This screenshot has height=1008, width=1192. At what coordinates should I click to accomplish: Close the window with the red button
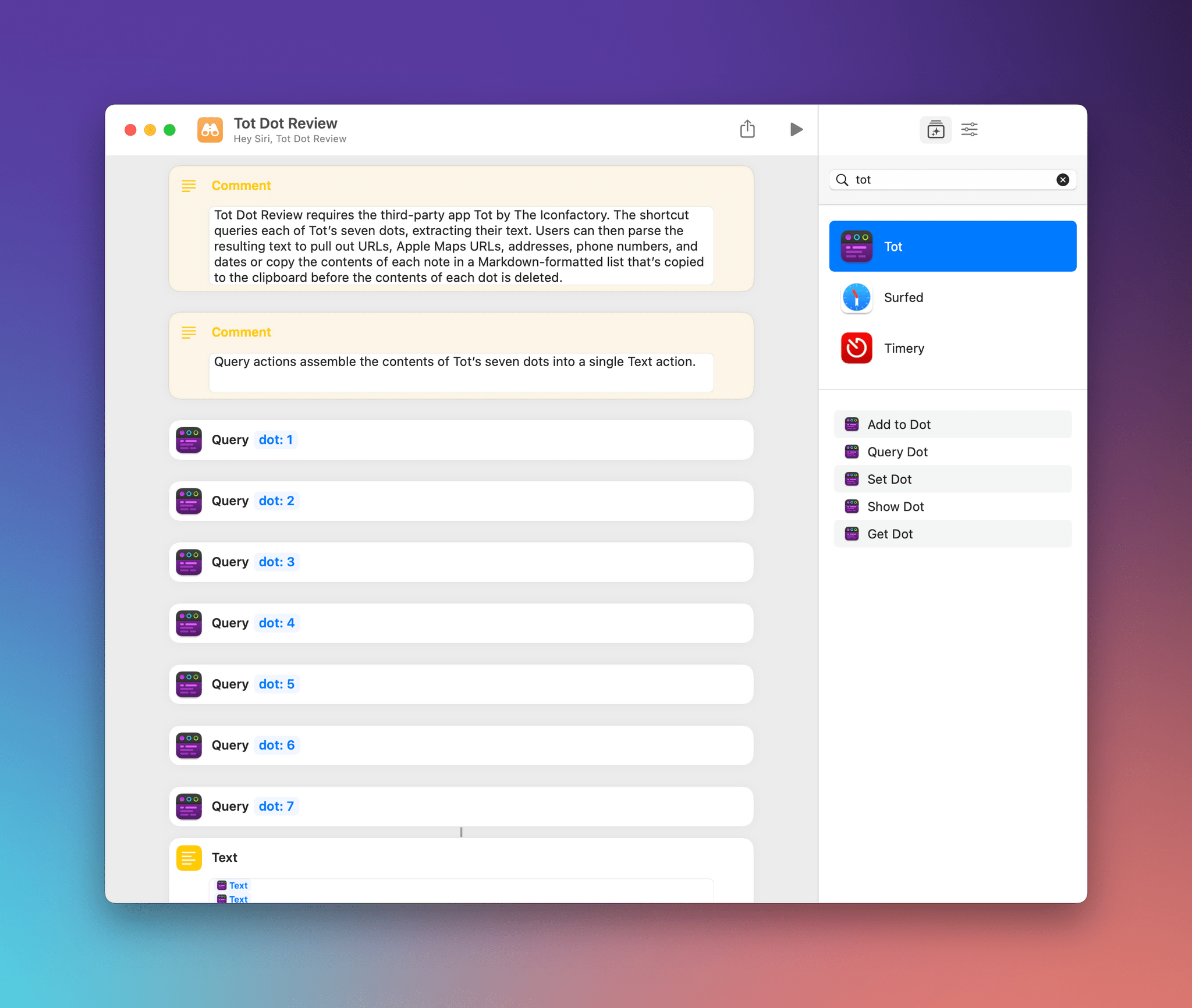[130, 129]
